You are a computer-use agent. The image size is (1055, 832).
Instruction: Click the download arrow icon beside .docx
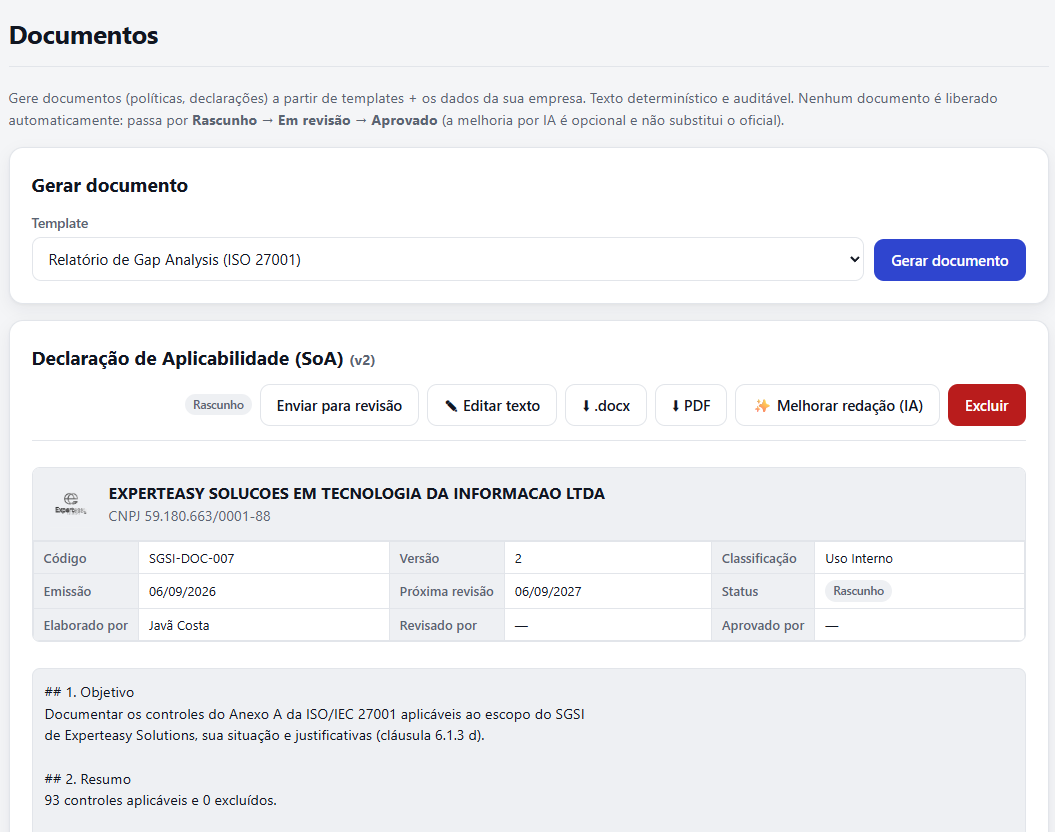pos(586,406)
